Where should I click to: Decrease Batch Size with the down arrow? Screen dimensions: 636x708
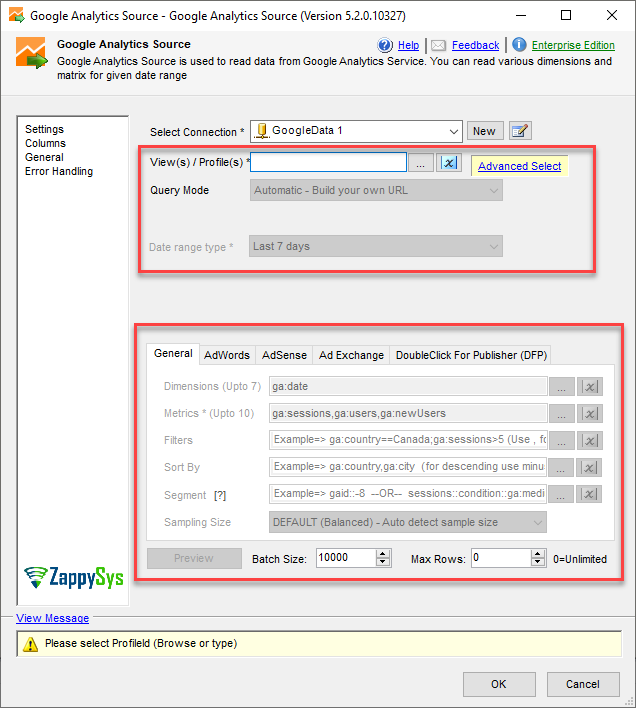click(383, 562)
